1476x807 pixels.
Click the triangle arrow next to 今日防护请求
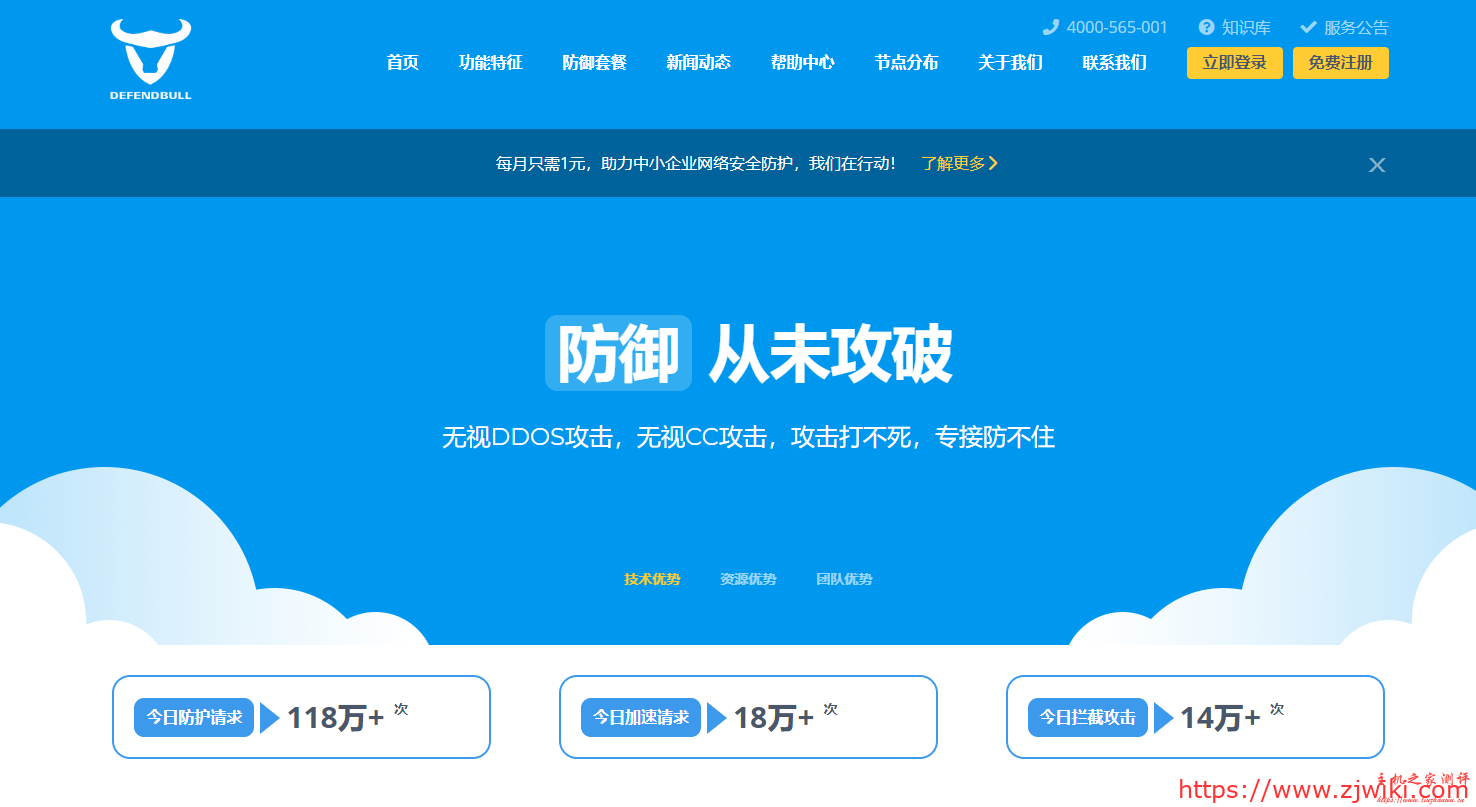click(x=270, y=718)
